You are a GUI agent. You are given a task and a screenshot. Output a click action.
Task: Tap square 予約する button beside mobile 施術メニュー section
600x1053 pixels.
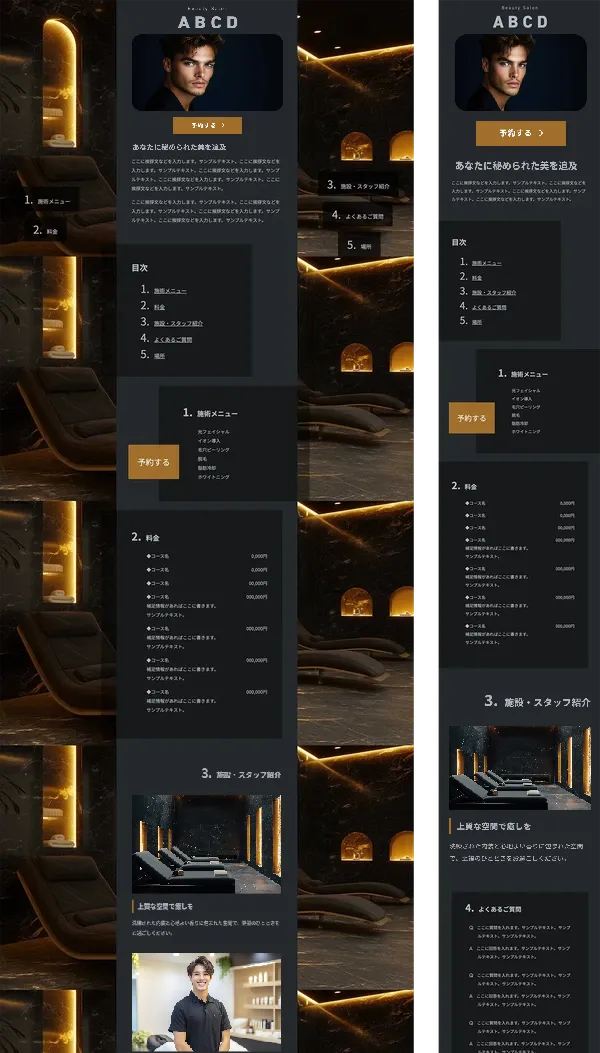pyautogui.click(x=471, y=418)
